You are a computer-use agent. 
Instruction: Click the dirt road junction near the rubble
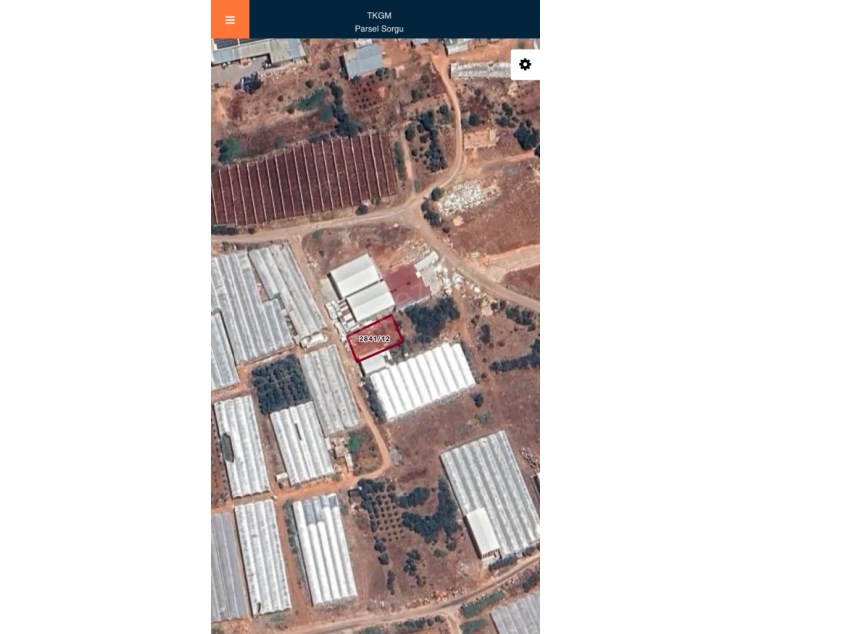coord(416,209)
